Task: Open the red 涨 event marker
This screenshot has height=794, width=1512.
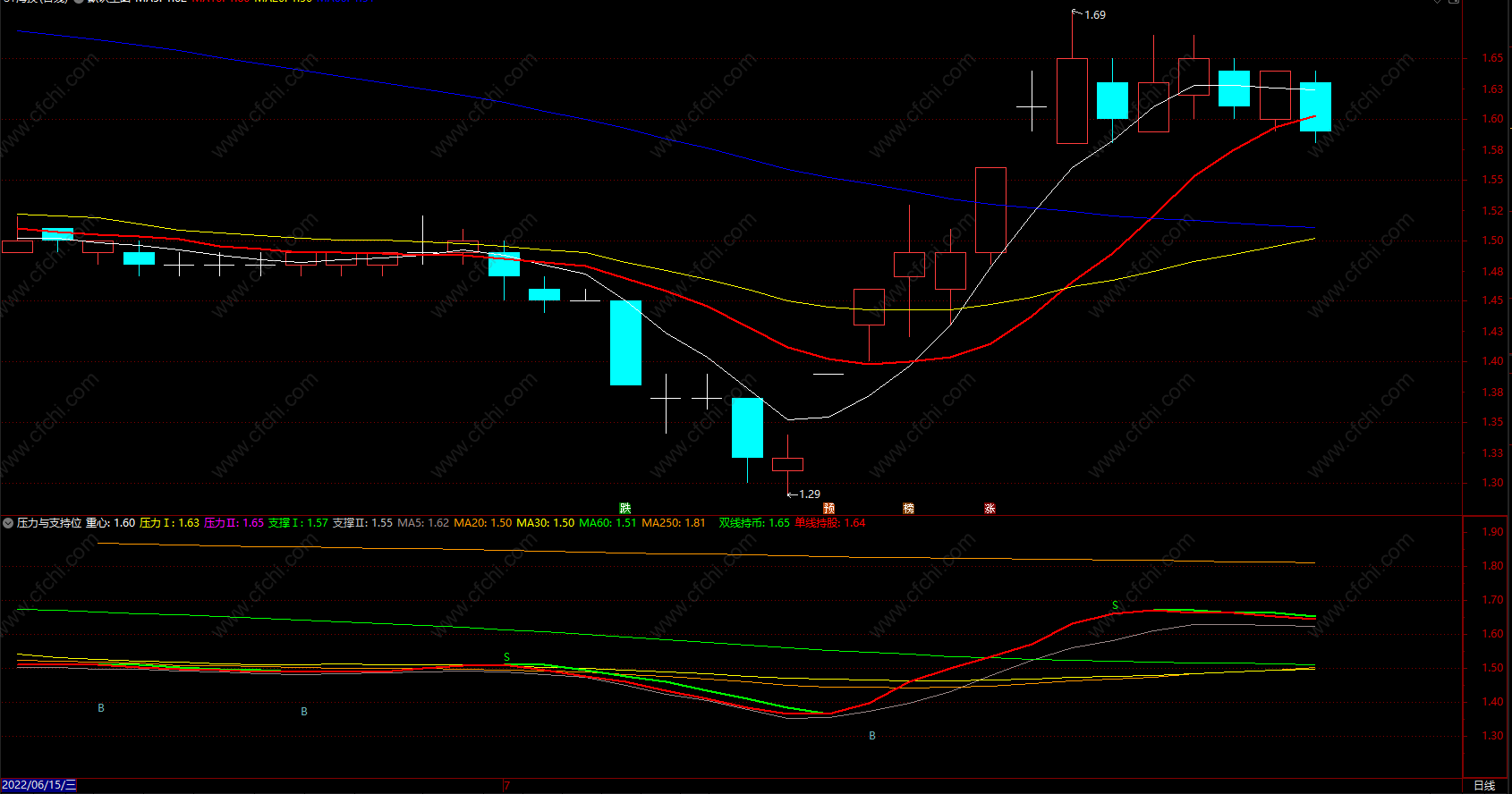Action: click(x=990, y=508)
